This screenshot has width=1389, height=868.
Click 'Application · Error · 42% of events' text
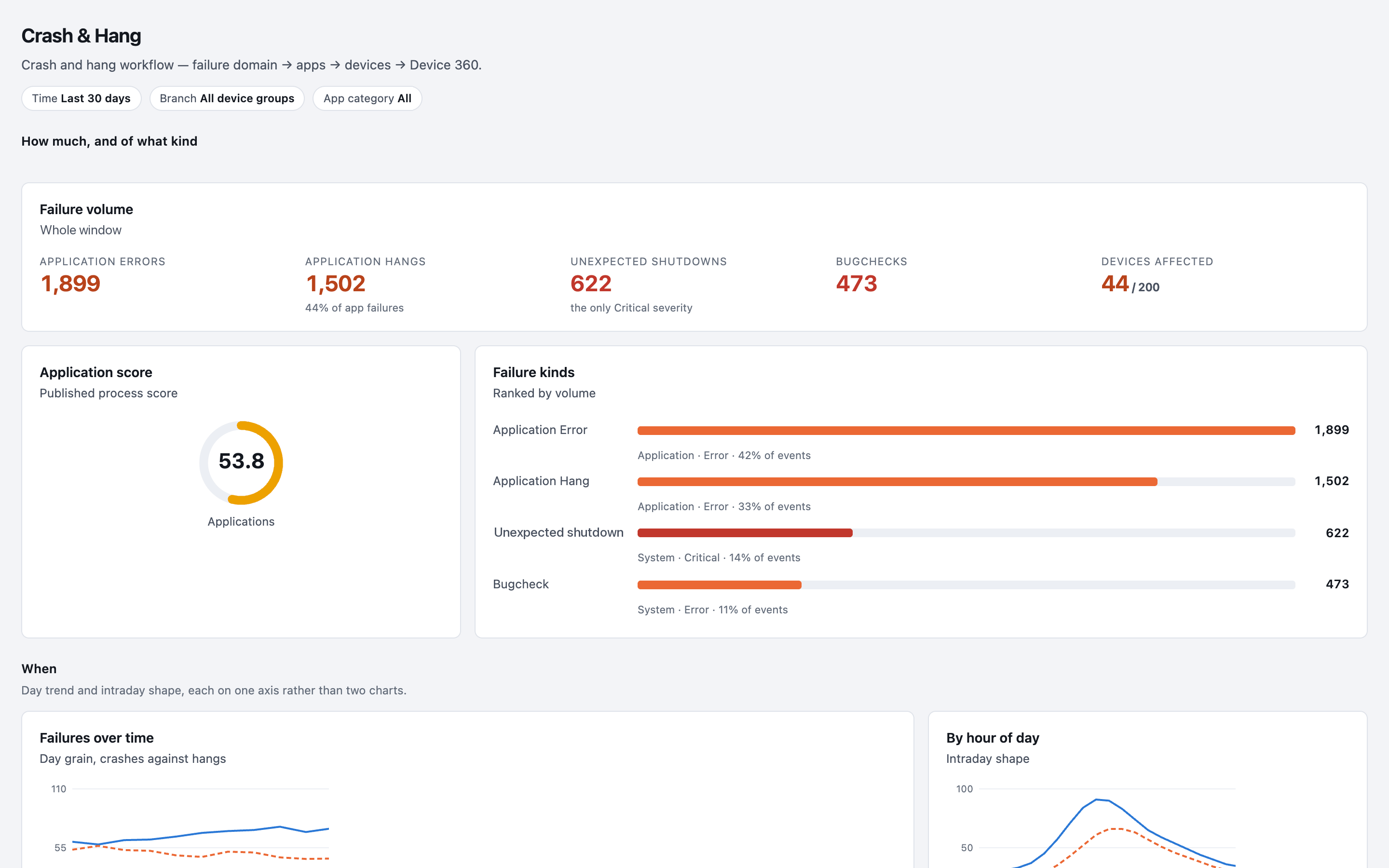pos(724,455)
